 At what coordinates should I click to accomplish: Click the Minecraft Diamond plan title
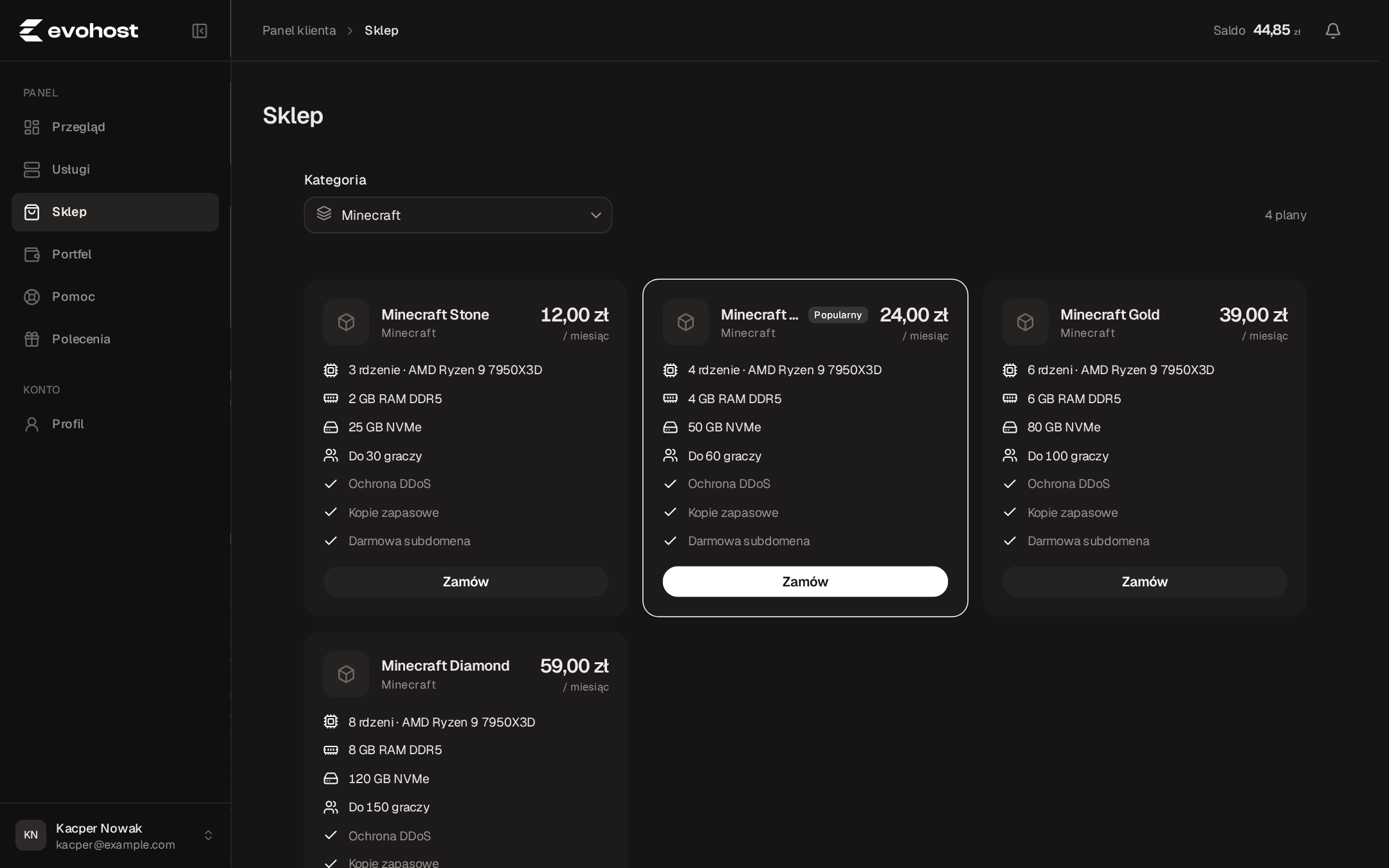(x=445, y=665)
